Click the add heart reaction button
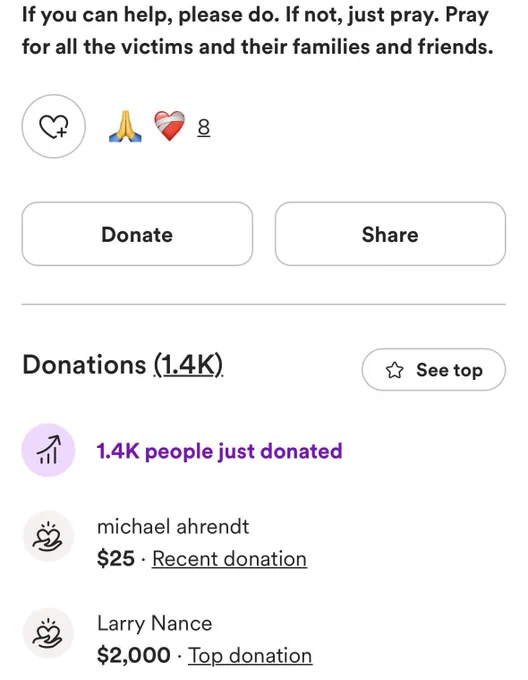This screenshot has height=680, width=528. (54, 126)
